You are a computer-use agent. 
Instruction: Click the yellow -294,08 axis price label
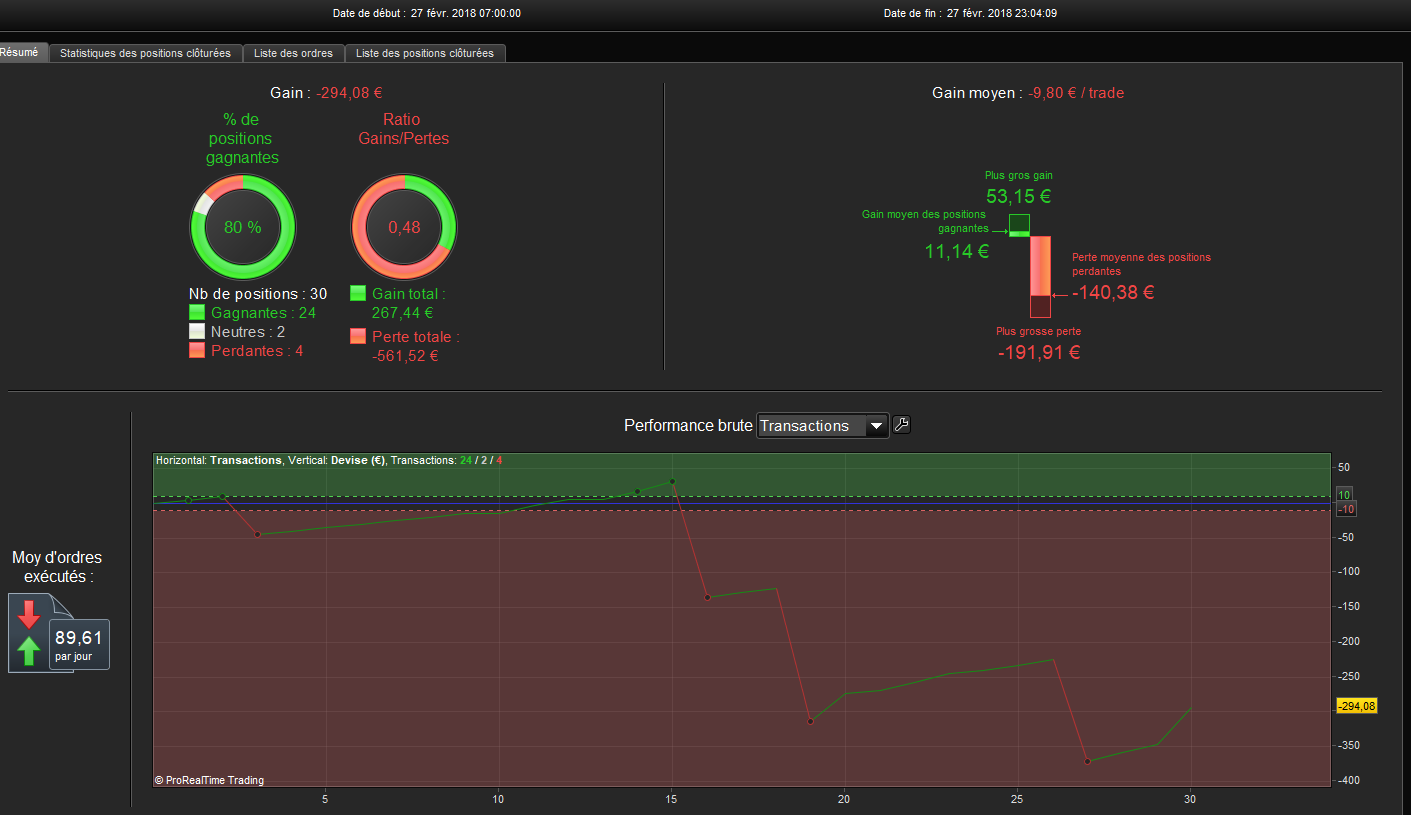(x=1357, y=706)
